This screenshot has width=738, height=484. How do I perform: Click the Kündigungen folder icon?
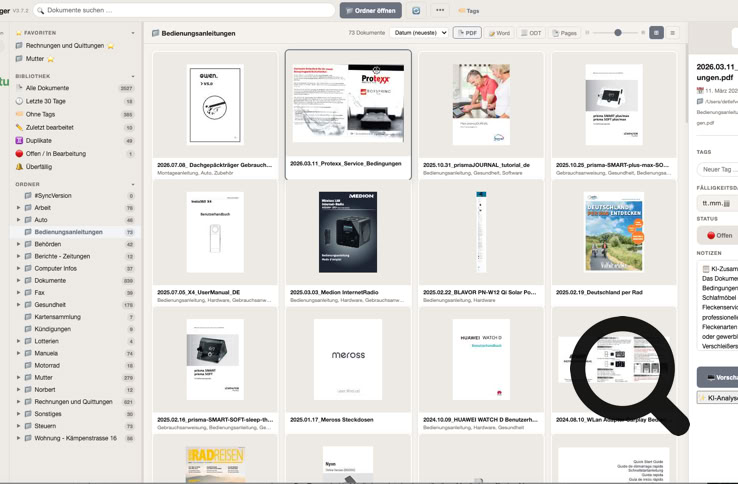coord(28,329)
